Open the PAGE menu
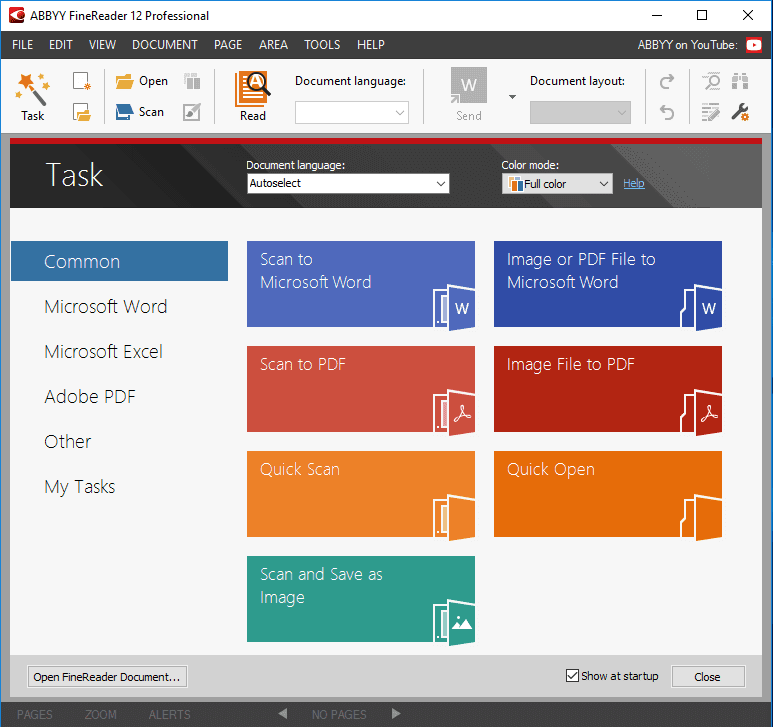The width and height of the screenshot is (773, 727). [228, 45]
